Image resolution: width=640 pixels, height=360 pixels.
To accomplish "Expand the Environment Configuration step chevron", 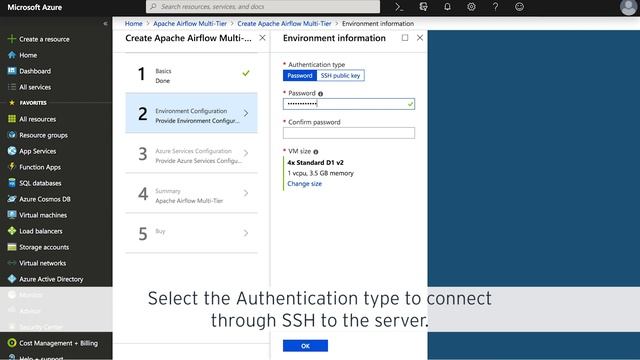I will 246,113.
